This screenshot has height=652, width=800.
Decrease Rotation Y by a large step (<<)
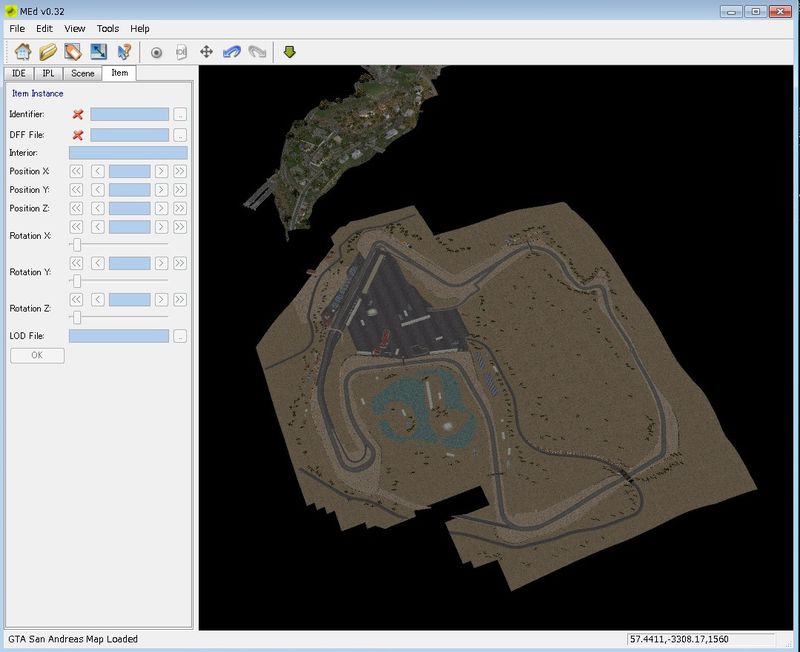click(76, 263)
